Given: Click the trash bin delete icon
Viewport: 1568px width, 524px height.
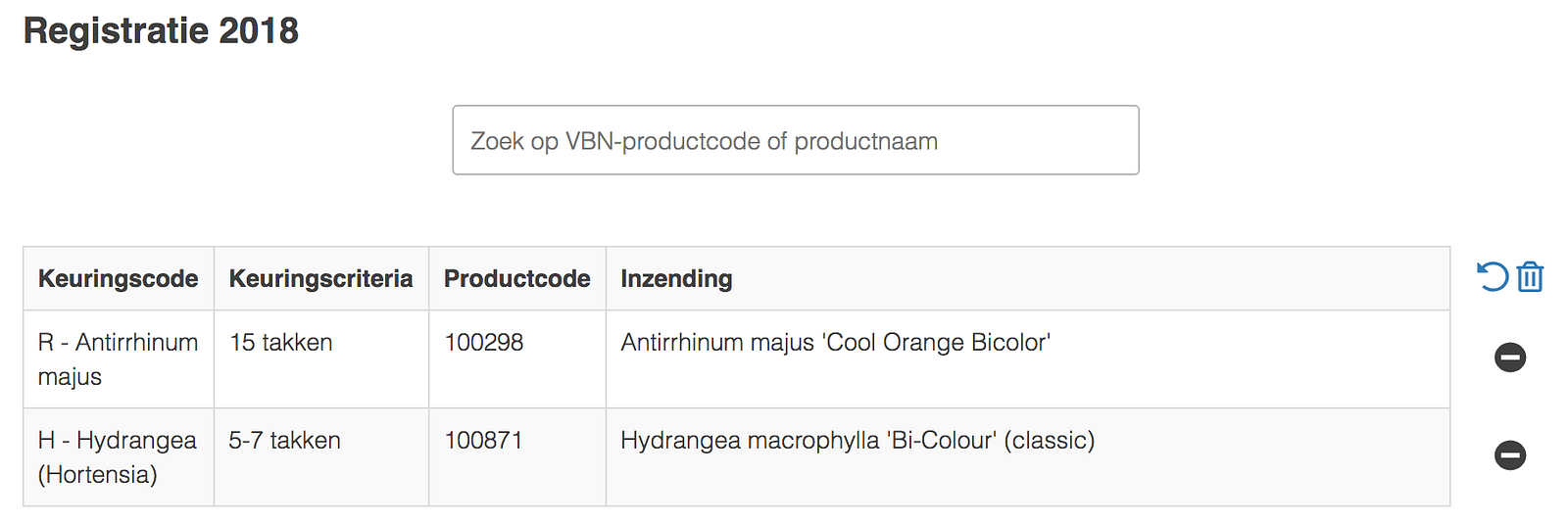Looking at the screenshot, I should (1530, 277).
